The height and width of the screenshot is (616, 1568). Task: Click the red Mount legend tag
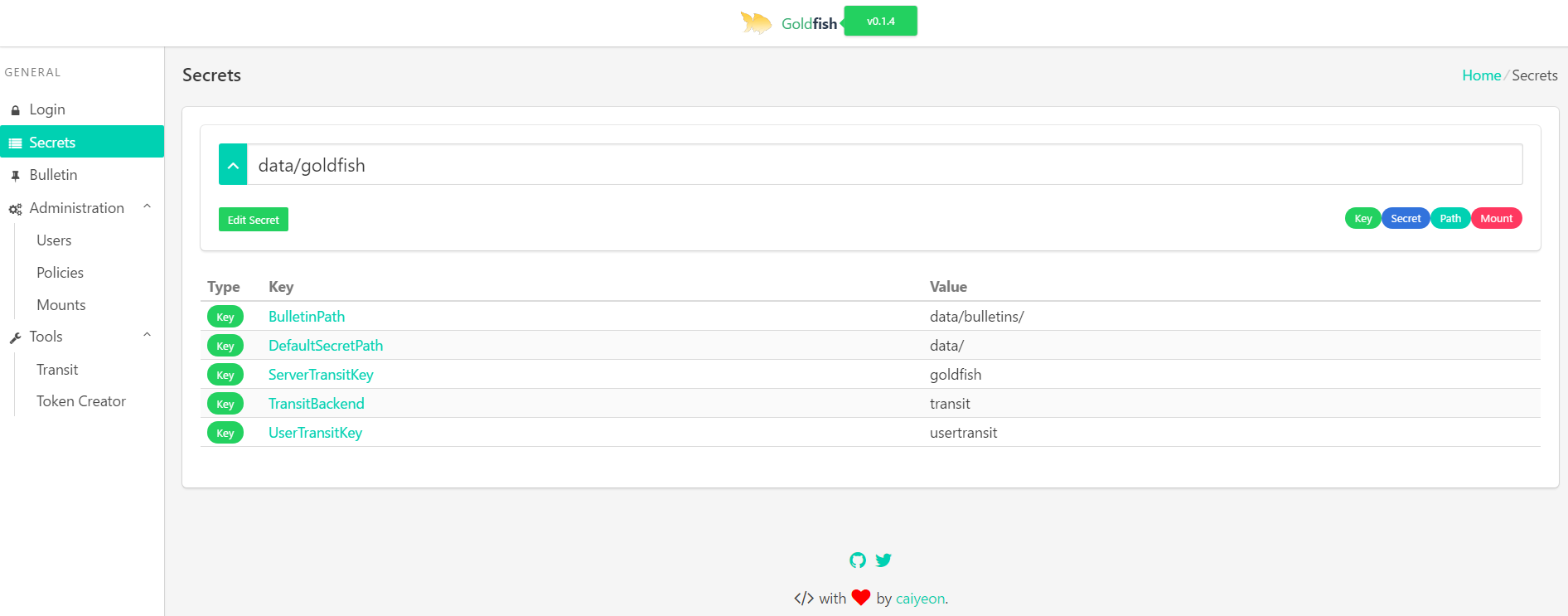coord(1497,218)
